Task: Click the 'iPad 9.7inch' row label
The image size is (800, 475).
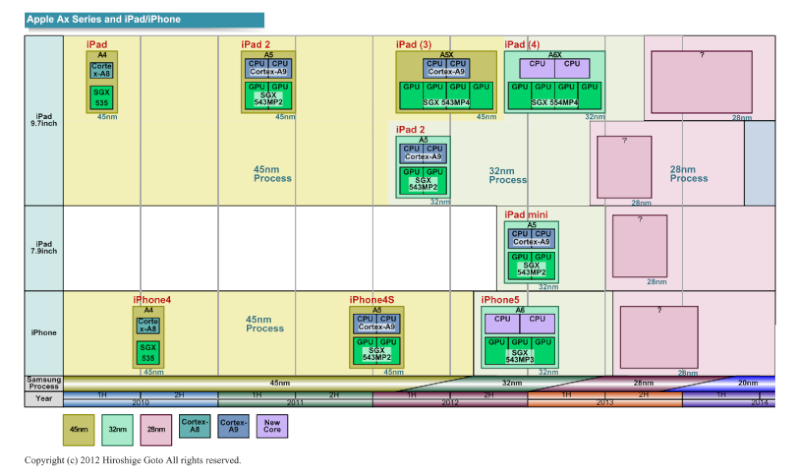Action: 44,120
